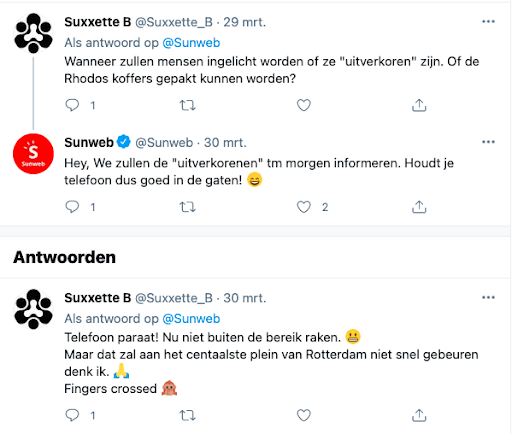Open Sunweb's red profile avatar

click(33, 154)
